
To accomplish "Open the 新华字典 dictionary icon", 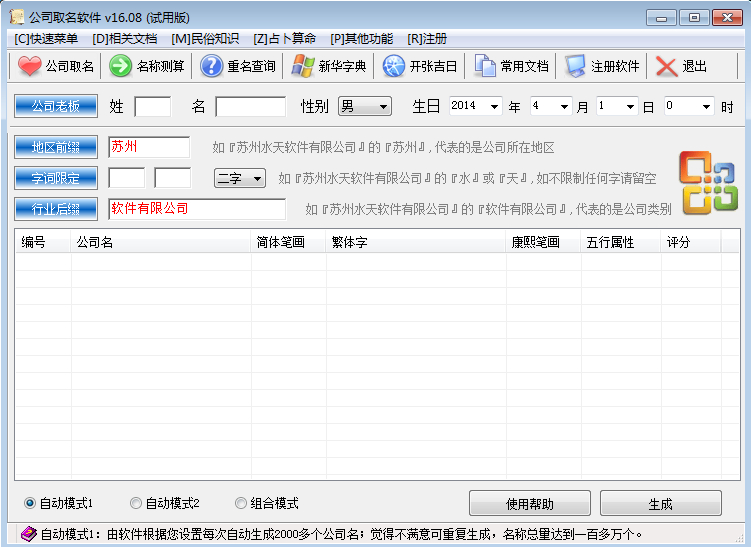I will (302, 66).
